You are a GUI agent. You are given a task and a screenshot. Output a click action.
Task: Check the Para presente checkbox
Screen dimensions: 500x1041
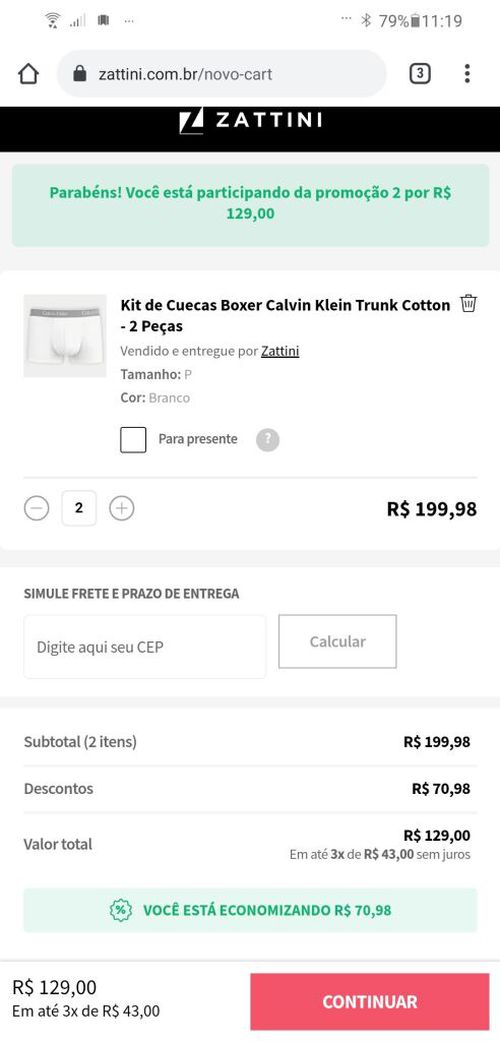pos(133,440)
